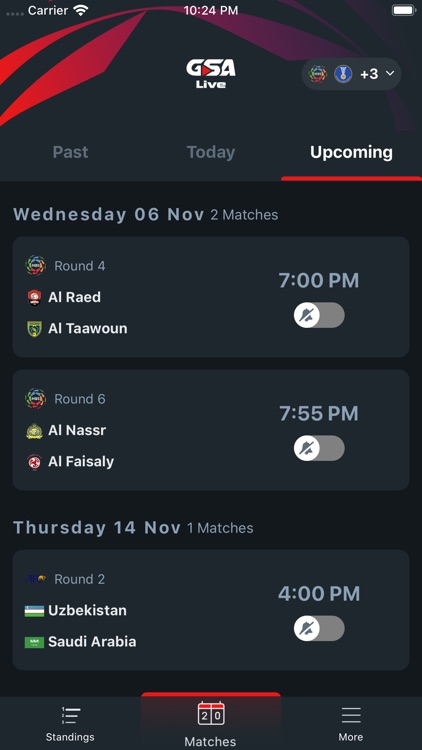Screen dimensions: 422x750
Task: Toggle alert for Uzbekistan vs Saudi Arabia
Action: pos(319,629)
